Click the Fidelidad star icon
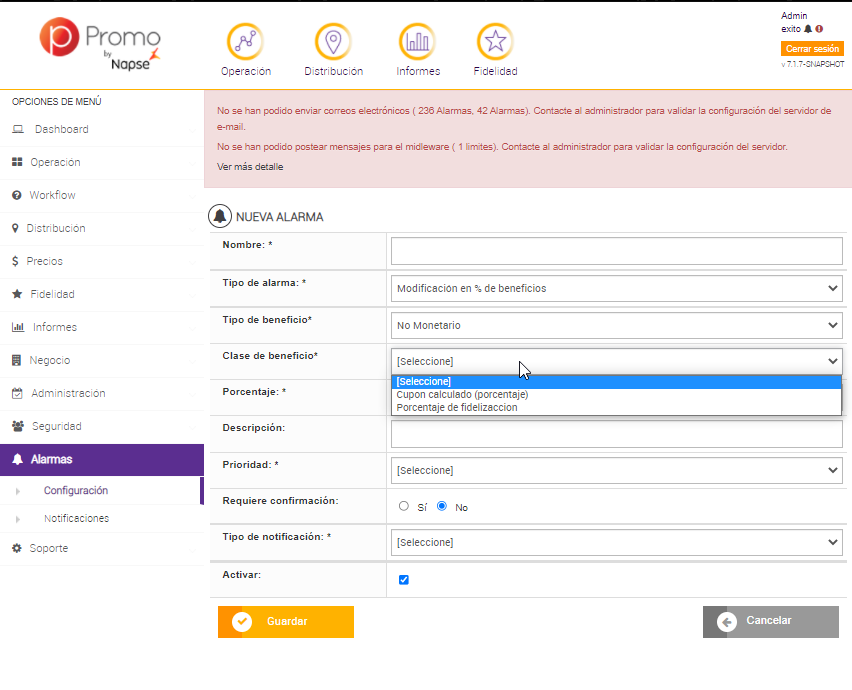Image resolution: width=852 pixels, height=690 pixels. (x=494, y=41)
